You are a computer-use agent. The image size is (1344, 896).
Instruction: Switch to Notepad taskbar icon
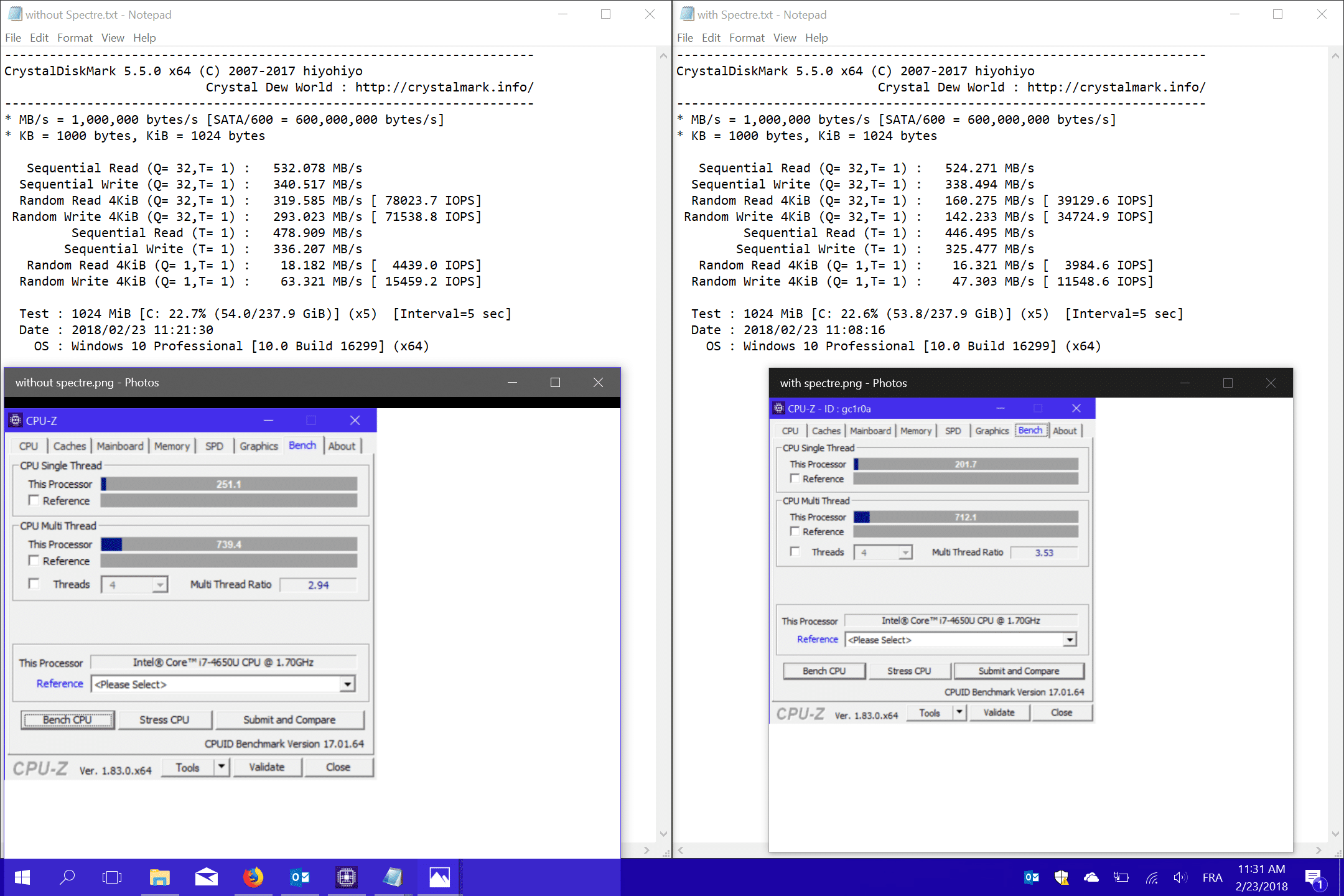coord(393,877)
